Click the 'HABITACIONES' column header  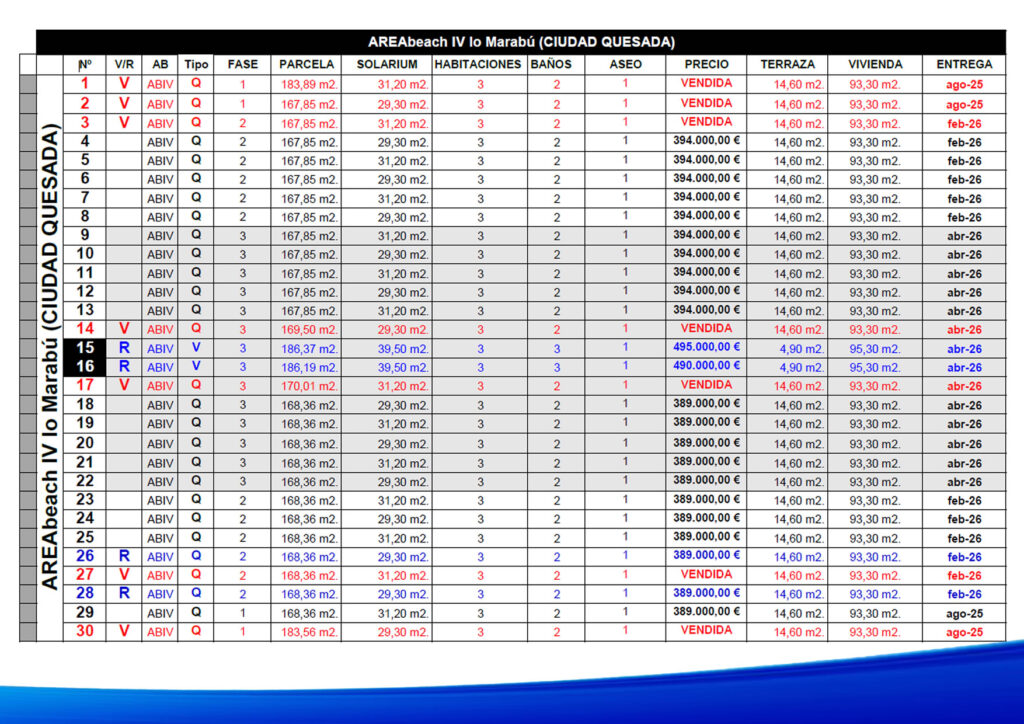478,64
